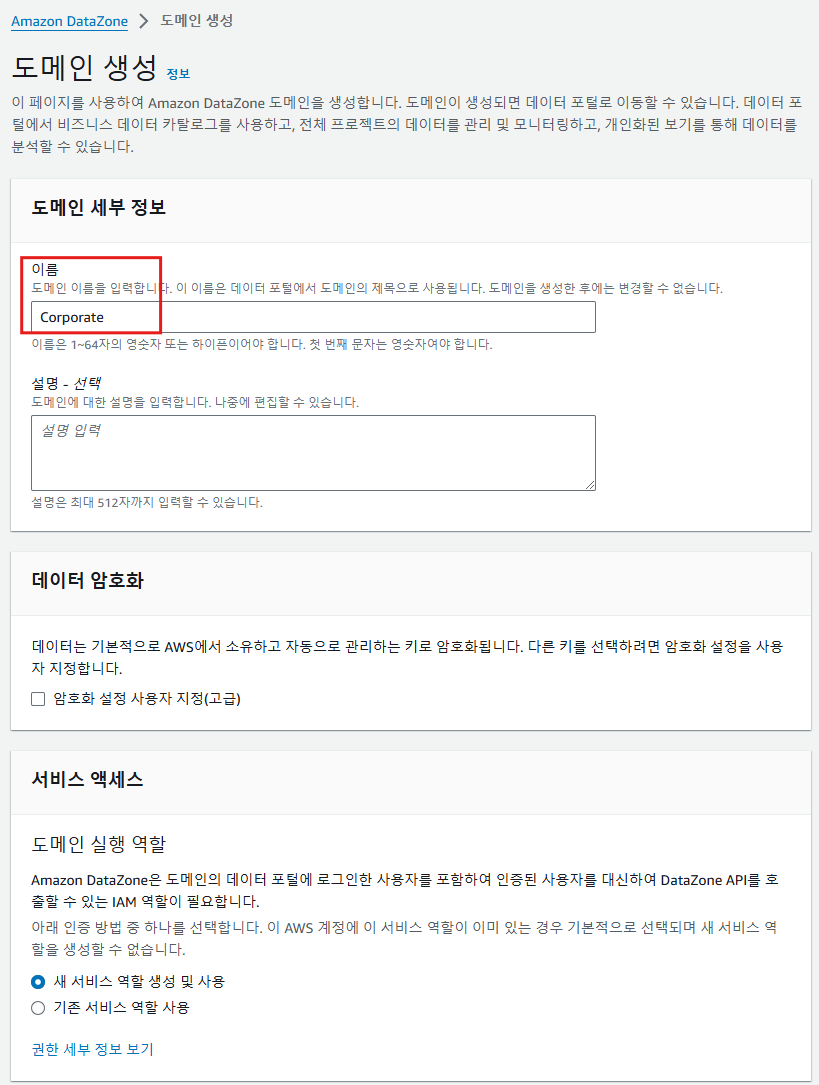Click the 설명은 최대 512자까지 hint text
This screenshot has height=1085, width=819.
click(x=147, y=502)
